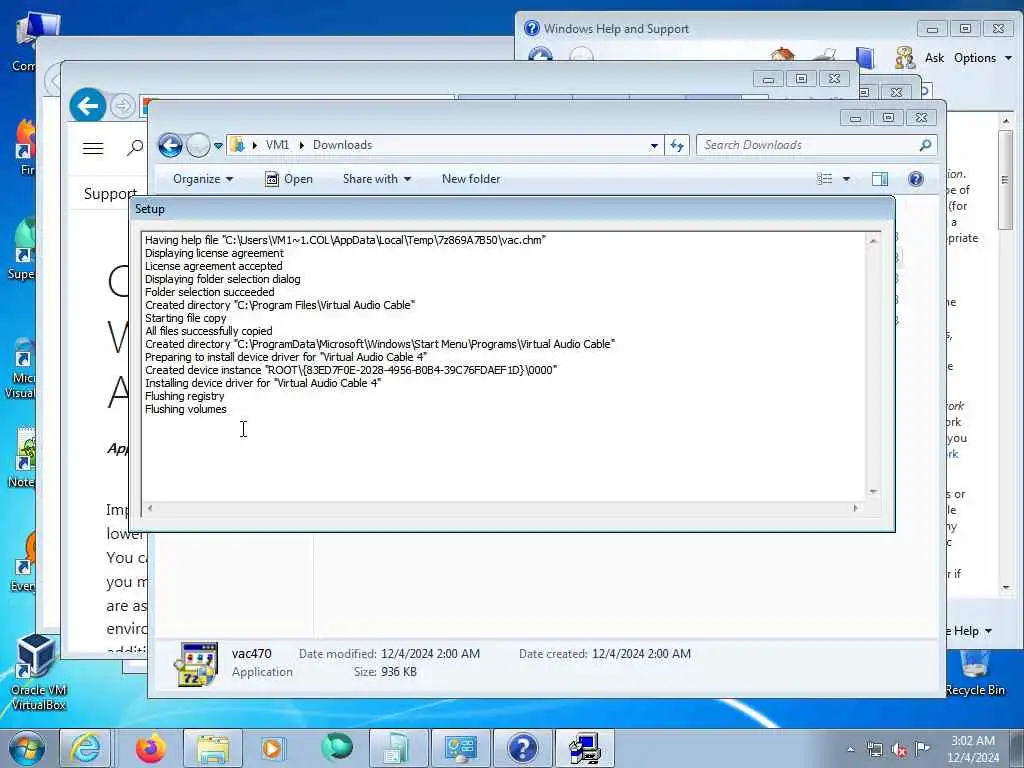Open hamburger menu on the Support page

point(93,148)
